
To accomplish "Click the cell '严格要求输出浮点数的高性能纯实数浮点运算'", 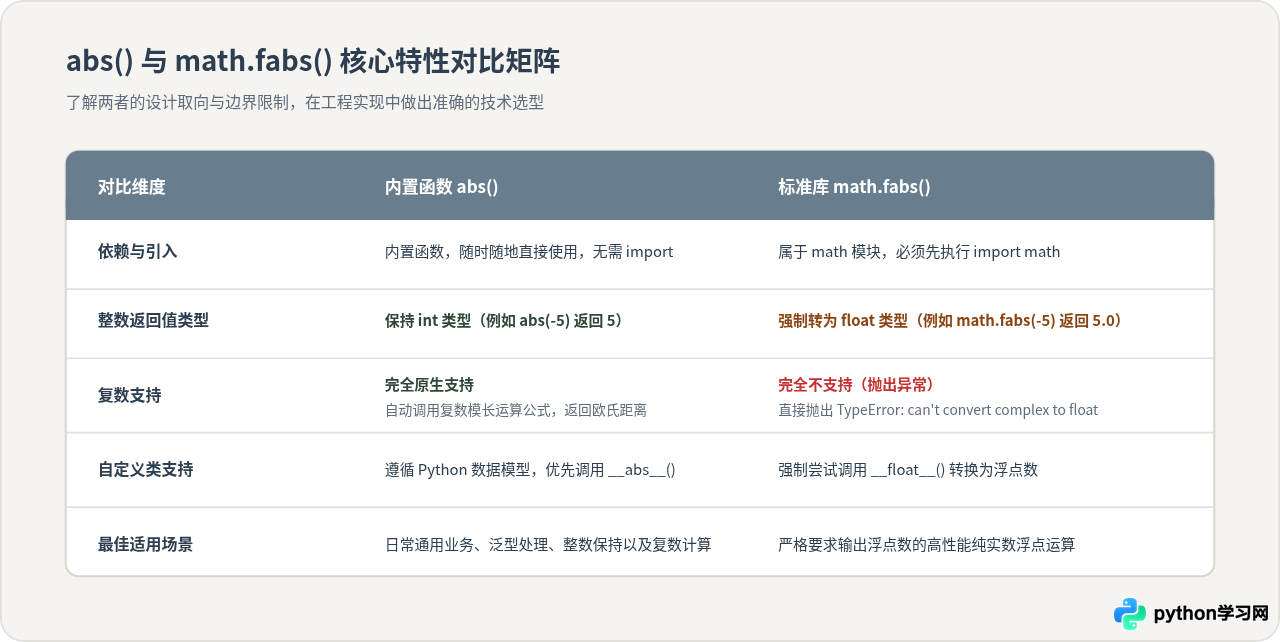I will [x=927, y=545].
